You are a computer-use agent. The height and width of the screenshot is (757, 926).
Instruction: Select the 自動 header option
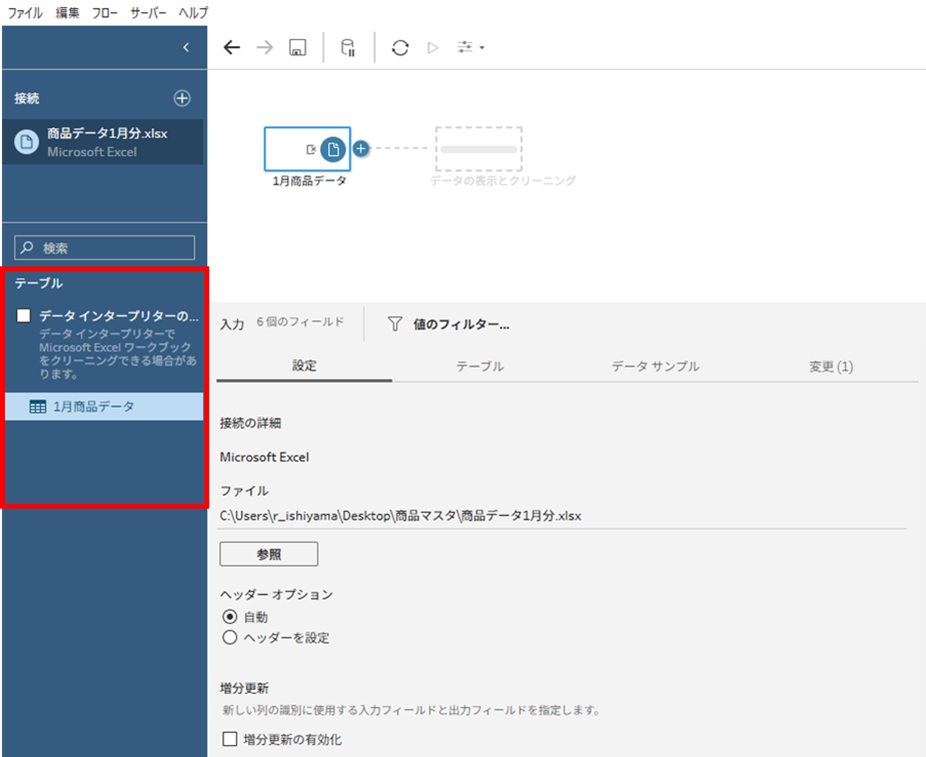(230, 617)
